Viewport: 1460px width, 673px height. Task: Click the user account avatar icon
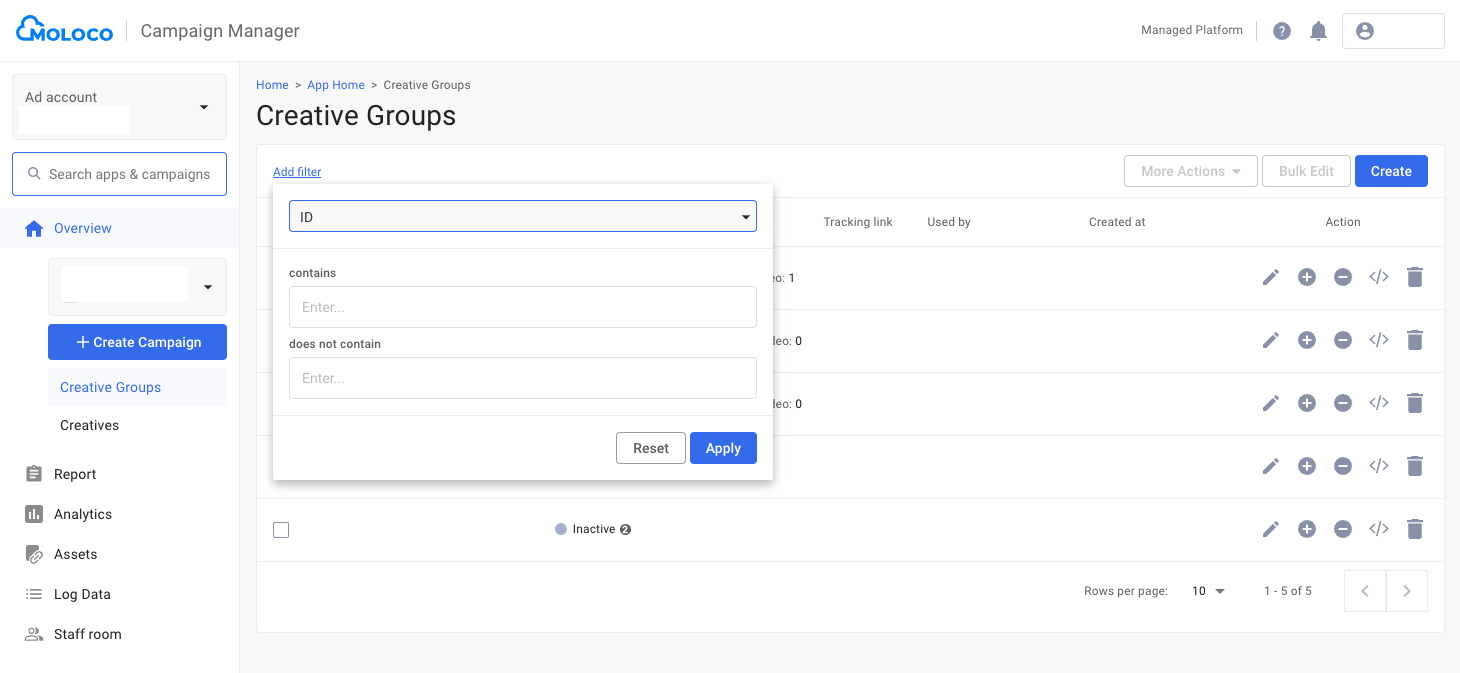coord(1364,31)
